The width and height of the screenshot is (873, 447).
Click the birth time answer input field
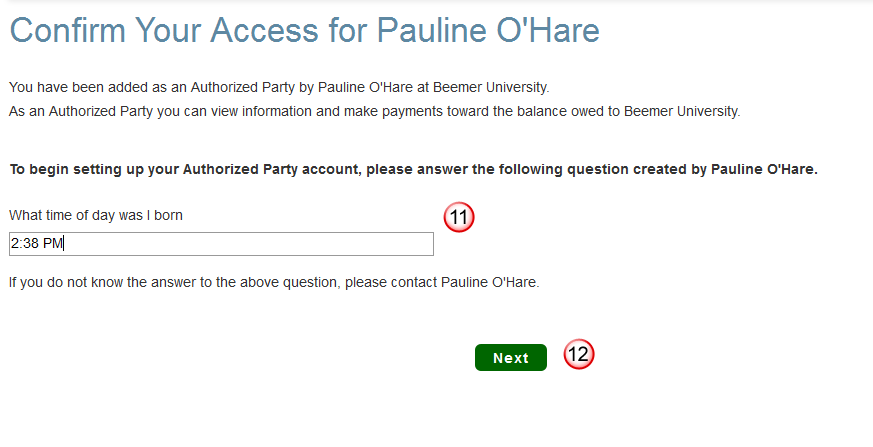click(220, 244)
